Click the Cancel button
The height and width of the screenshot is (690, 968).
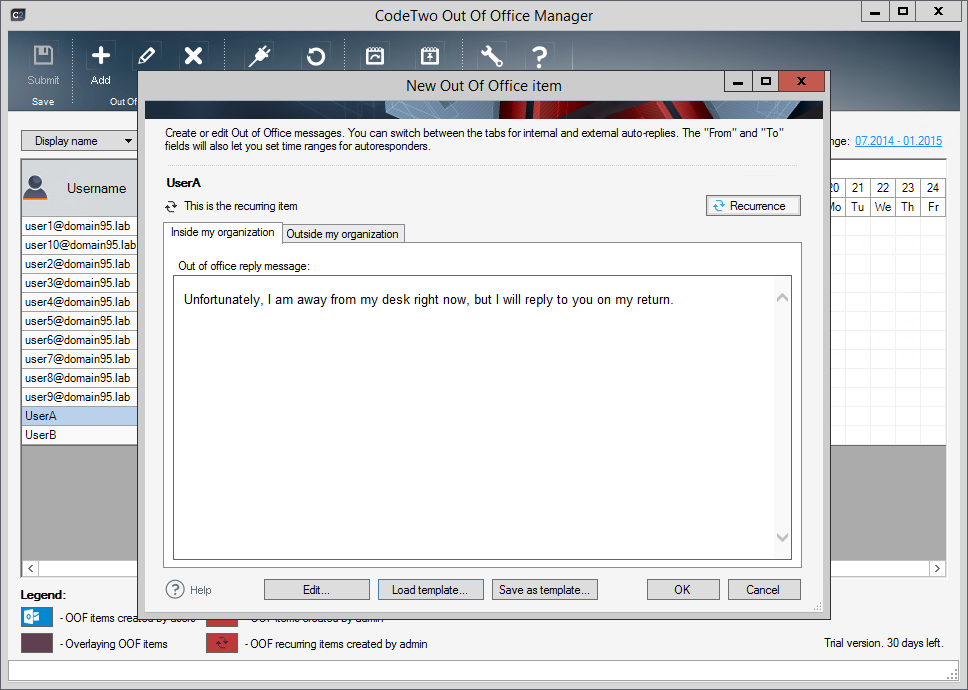coord(764,589)
